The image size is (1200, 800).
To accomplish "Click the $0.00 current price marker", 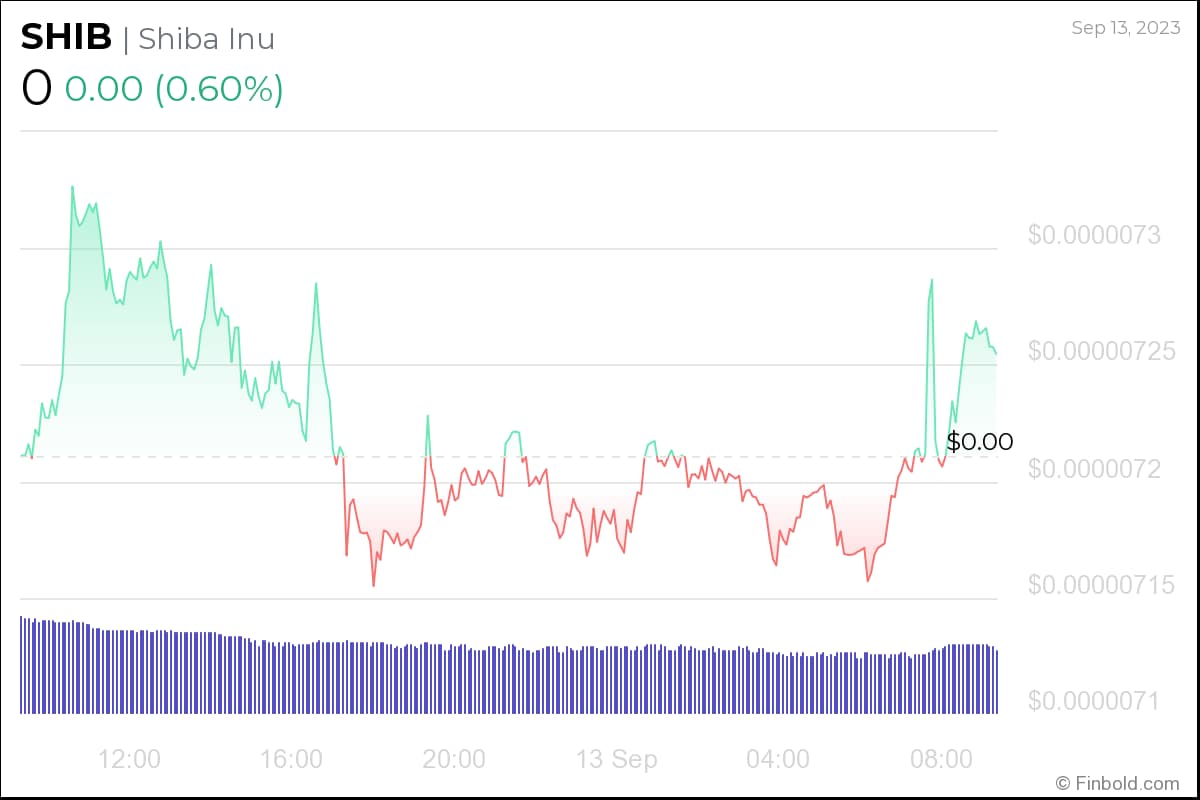I will (x=980, y=441).
